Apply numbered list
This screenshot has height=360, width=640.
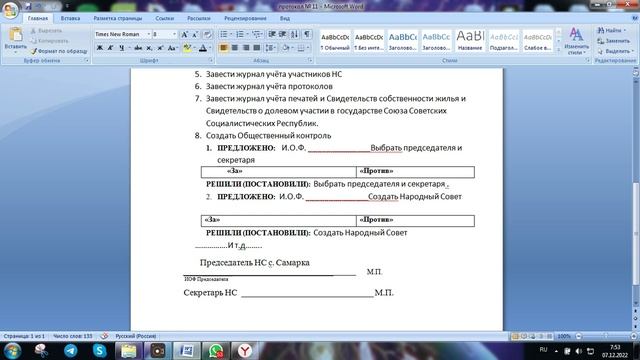click(x=240, y=34)
